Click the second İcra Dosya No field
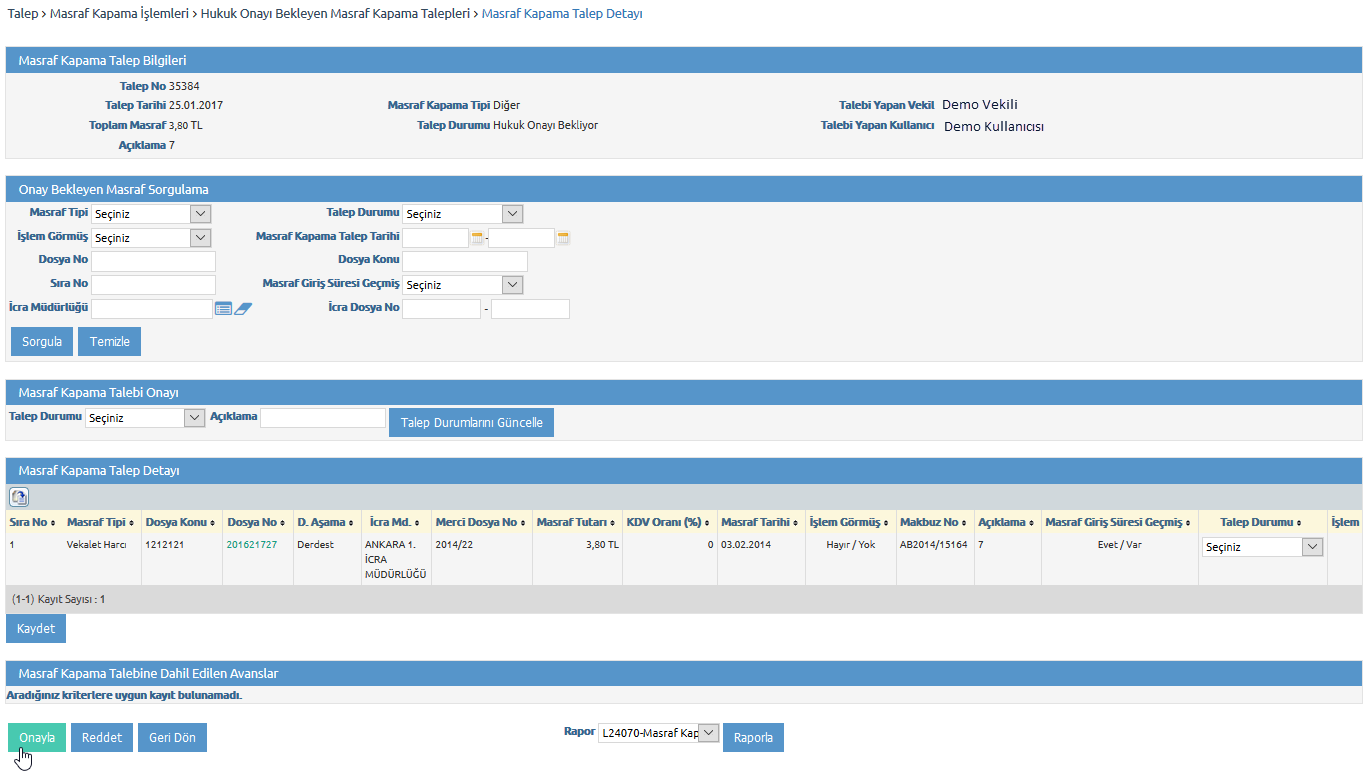Viewport: 1366px width, 775px height. (530, 309)
